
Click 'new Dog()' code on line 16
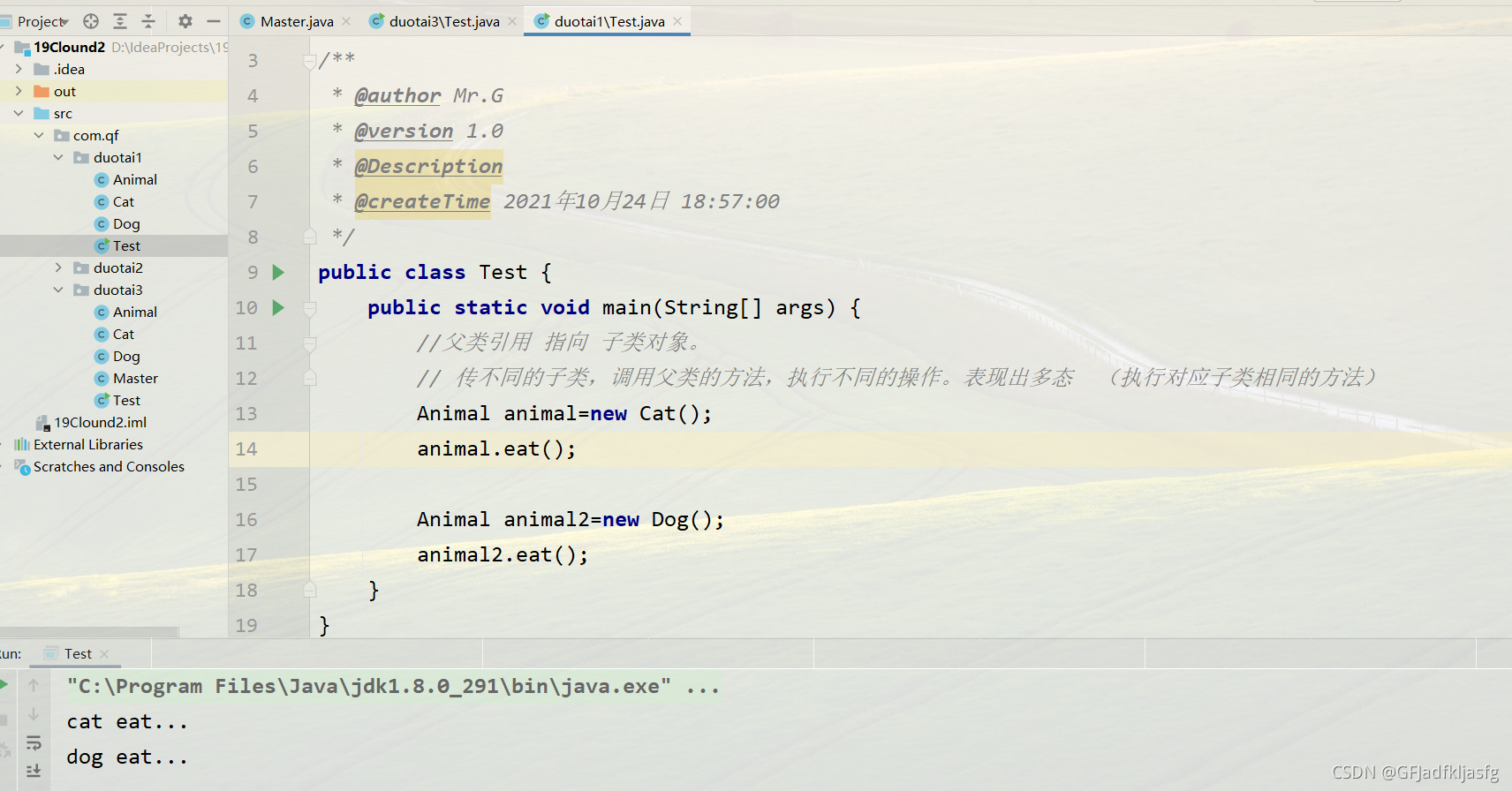(x=663, y=519)
